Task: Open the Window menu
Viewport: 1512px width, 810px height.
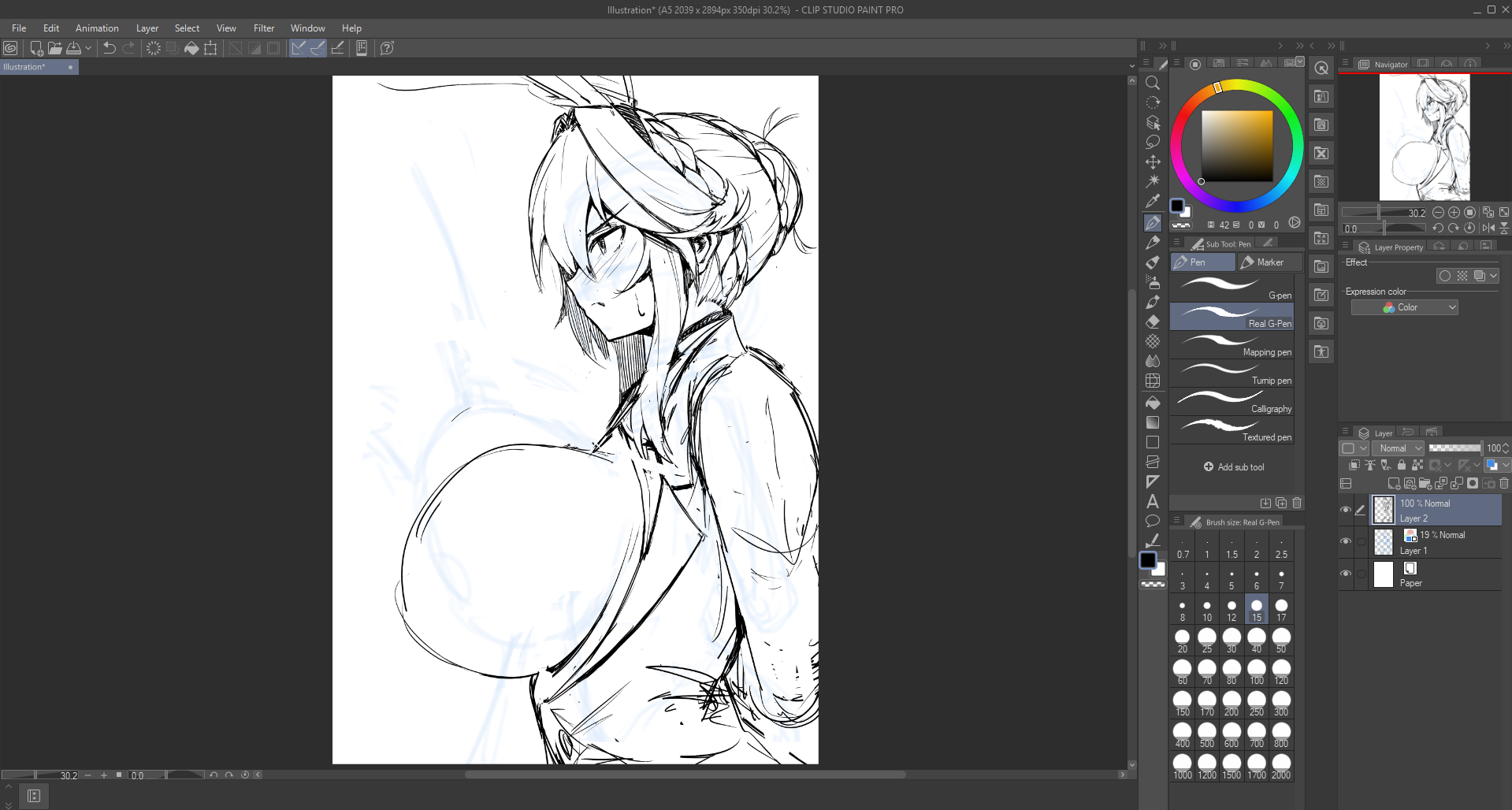Action: 307,28
